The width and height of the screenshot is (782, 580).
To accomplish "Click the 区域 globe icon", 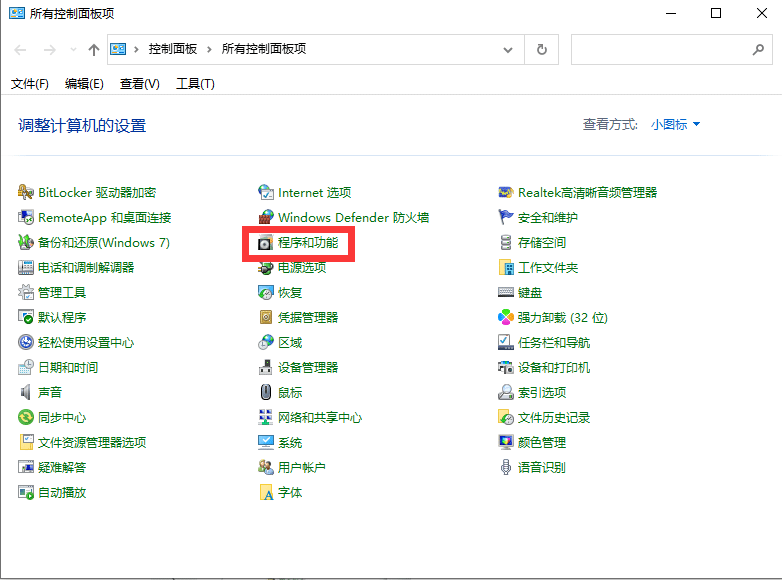I will click(x=266, y=342).
